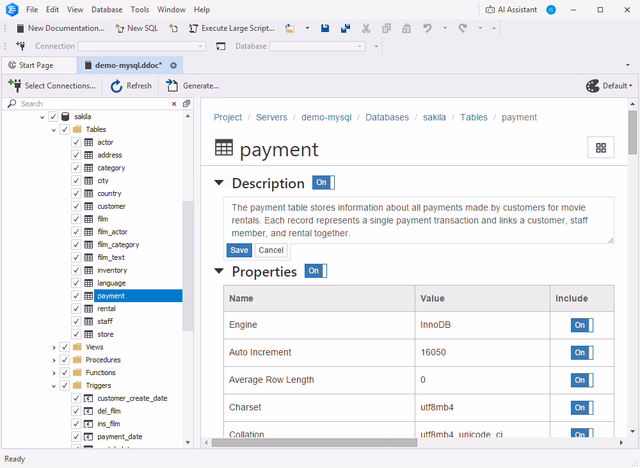Click the Project breadcrumb link
640x468 pixels.
(228, 118)
